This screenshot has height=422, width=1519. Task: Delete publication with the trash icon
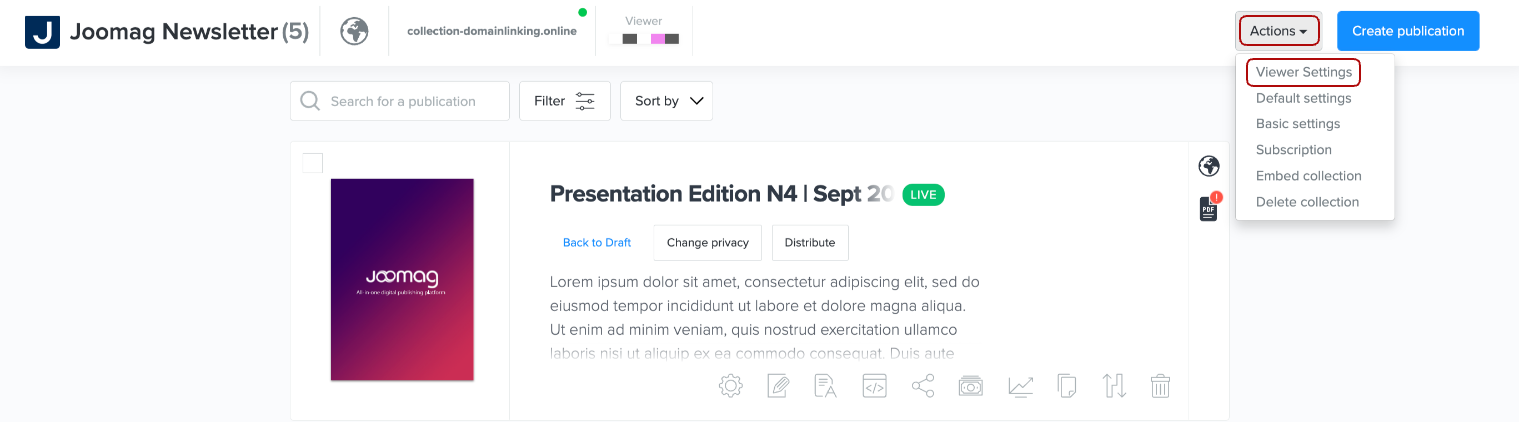point(1160,386)
